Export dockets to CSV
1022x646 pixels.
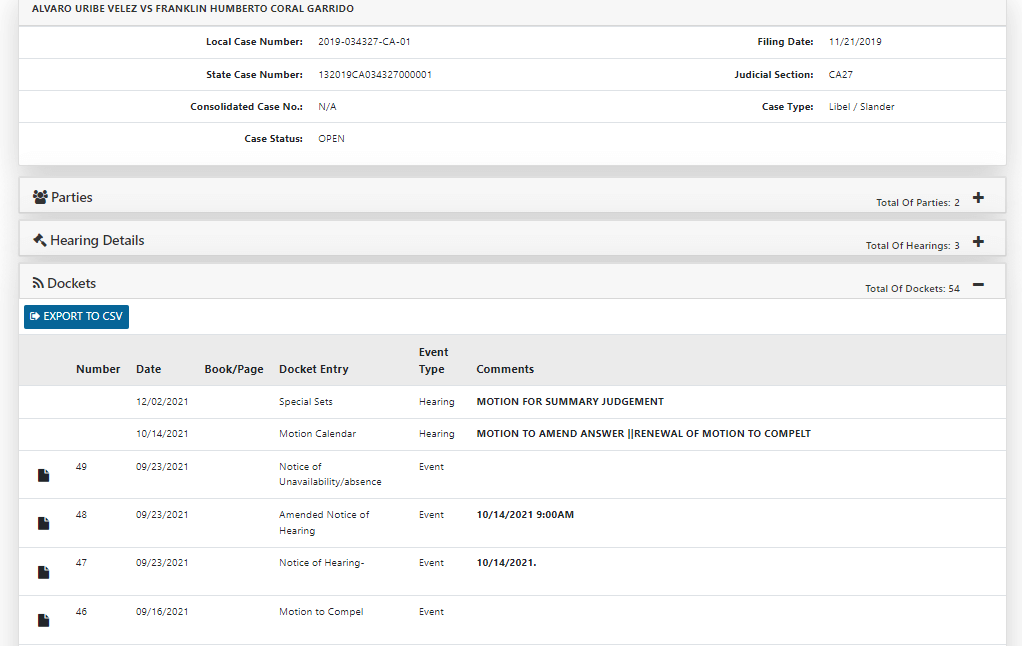coord(76,317)
